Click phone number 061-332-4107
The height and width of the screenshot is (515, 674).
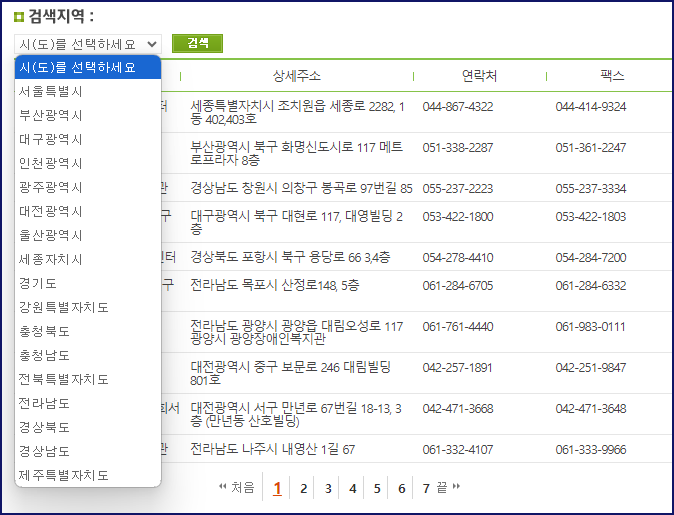[x=458, y=450]
